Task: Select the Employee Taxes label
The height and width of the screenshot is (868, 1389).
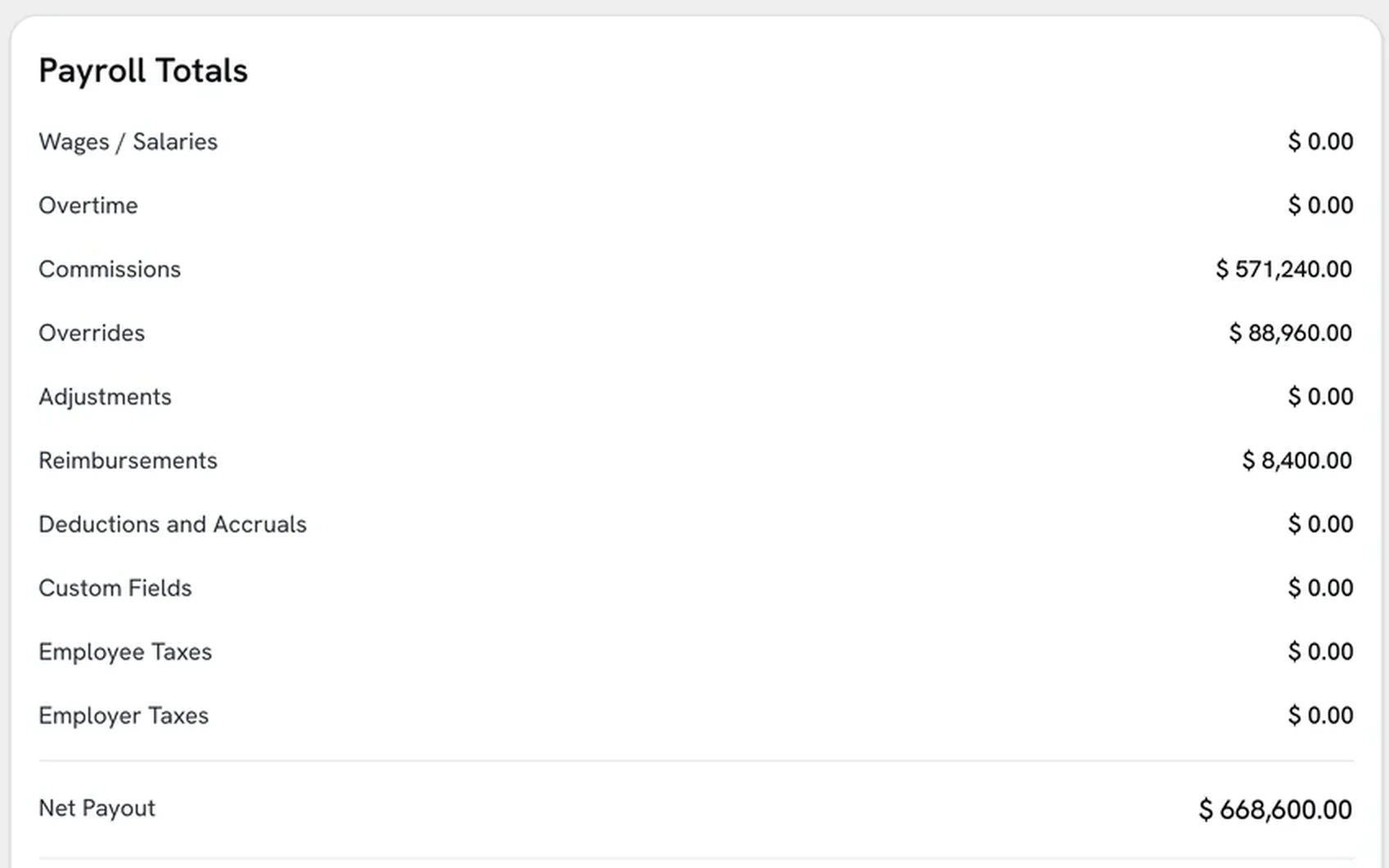Action: 125,653
